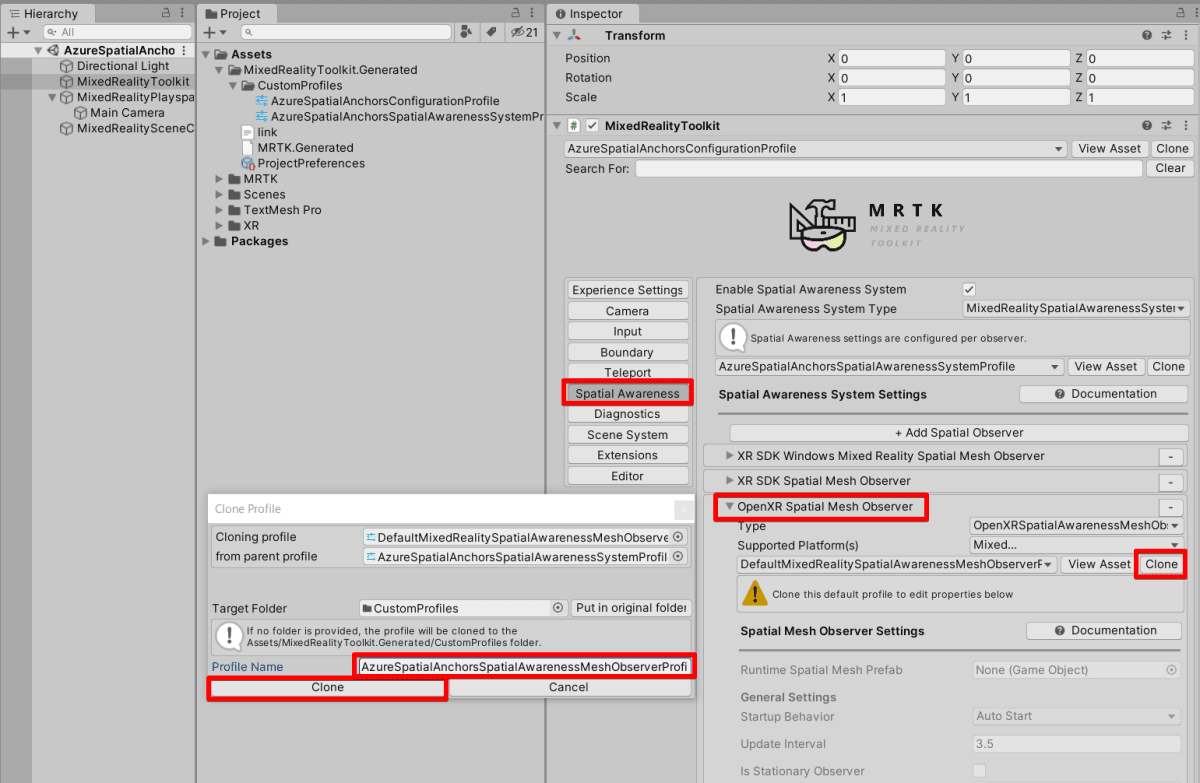Click the Profile Name input field
1200x783 pixels.
point(524,666)
